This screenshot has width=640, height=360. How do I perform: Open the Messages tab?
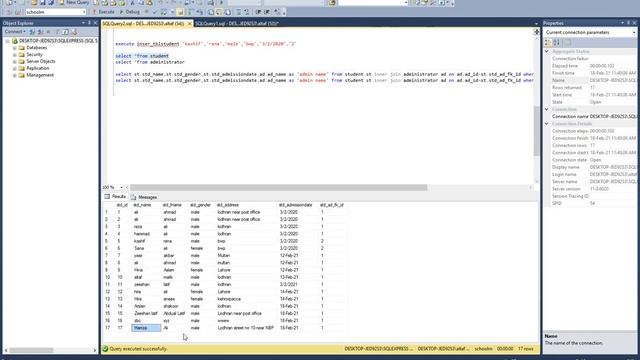coord(144,197)
